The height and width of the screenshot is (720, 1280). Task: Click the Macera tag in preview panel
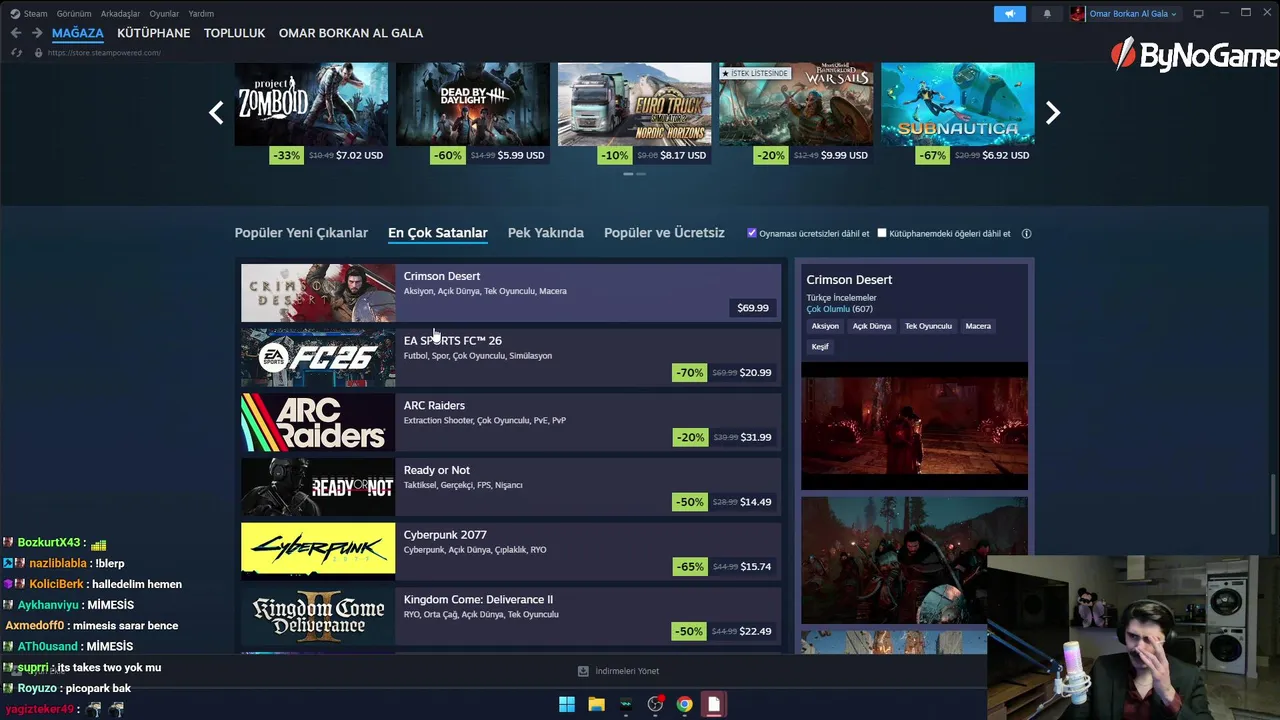(978, 326)
